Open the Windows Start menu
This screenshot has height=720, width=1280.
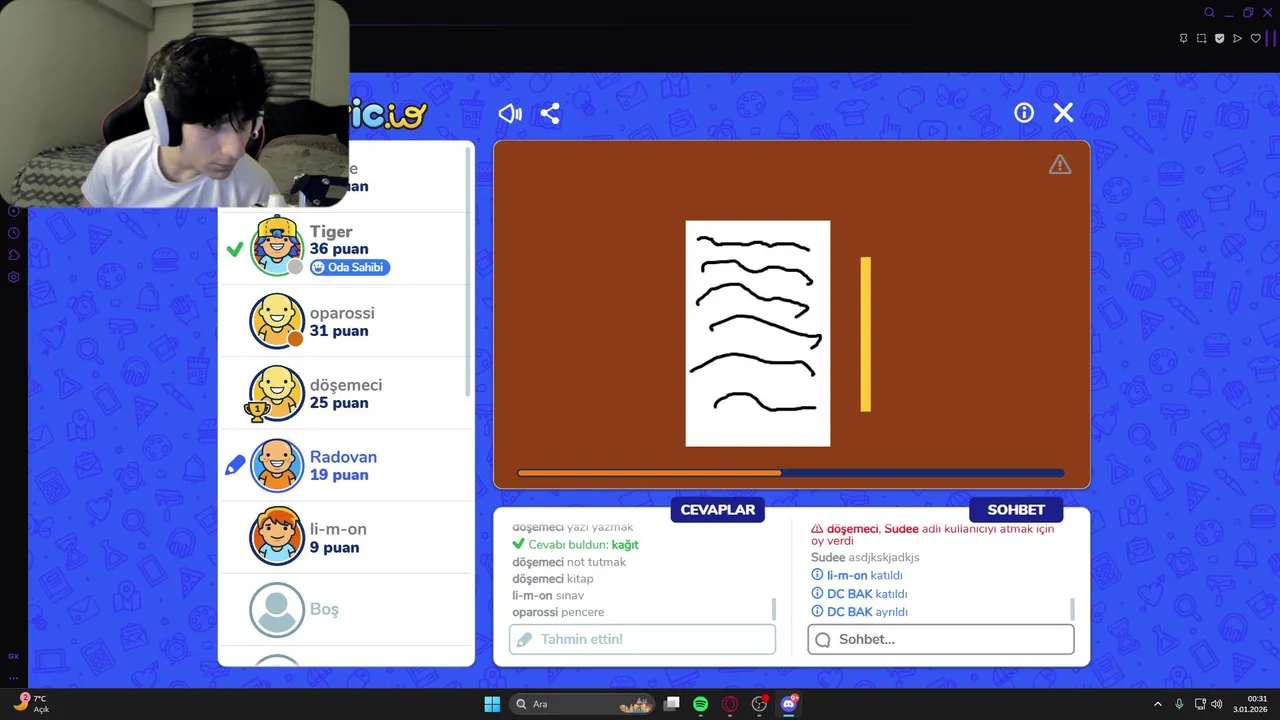(x=492, y=704)
